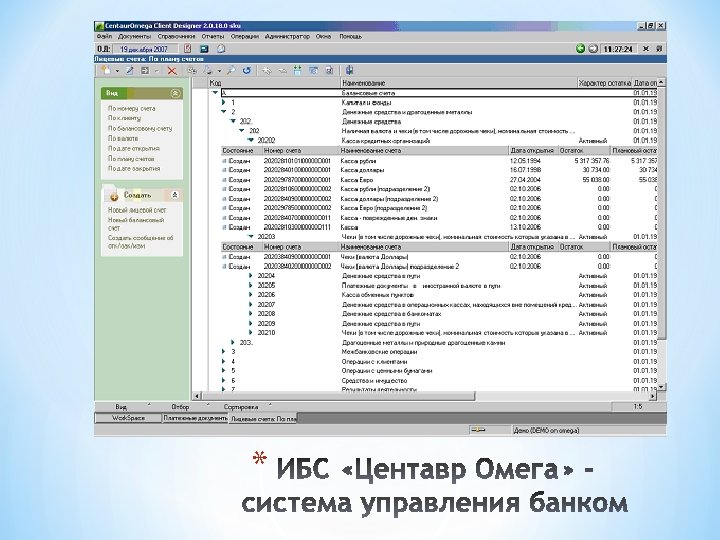Click the blue rightmost toolbar icon
The width and height of the screenshot is (720, 540).
point(350,70)
